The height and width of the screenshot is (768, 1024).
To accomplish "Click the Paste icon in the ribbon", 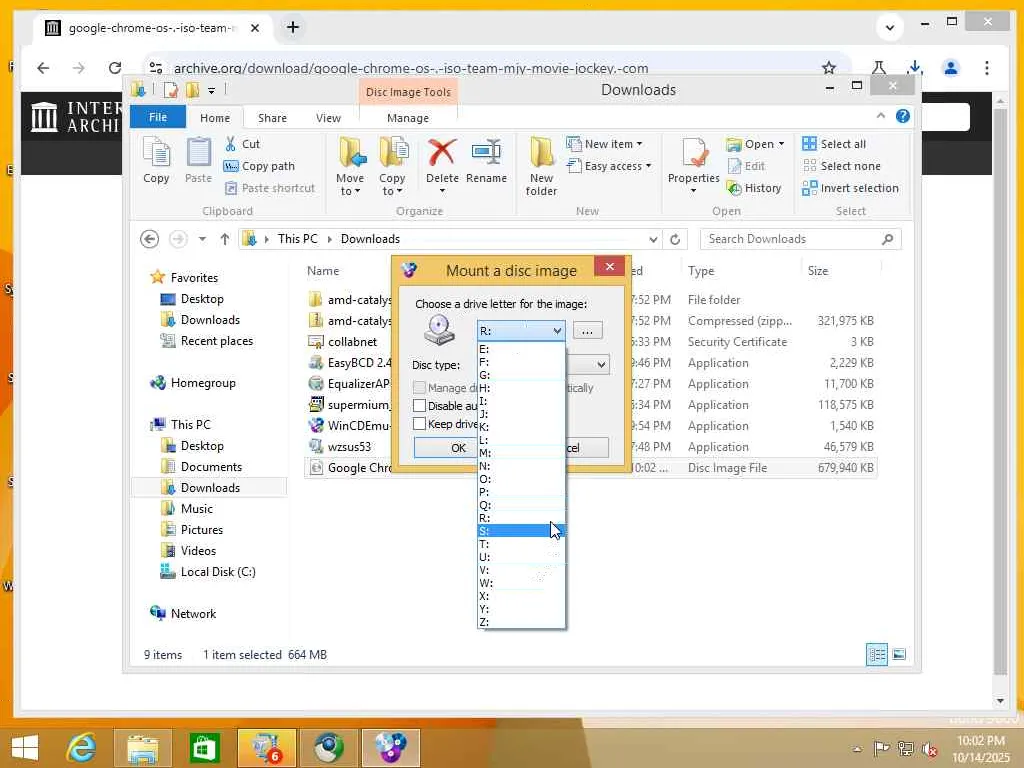I will (x=199, y=161).
